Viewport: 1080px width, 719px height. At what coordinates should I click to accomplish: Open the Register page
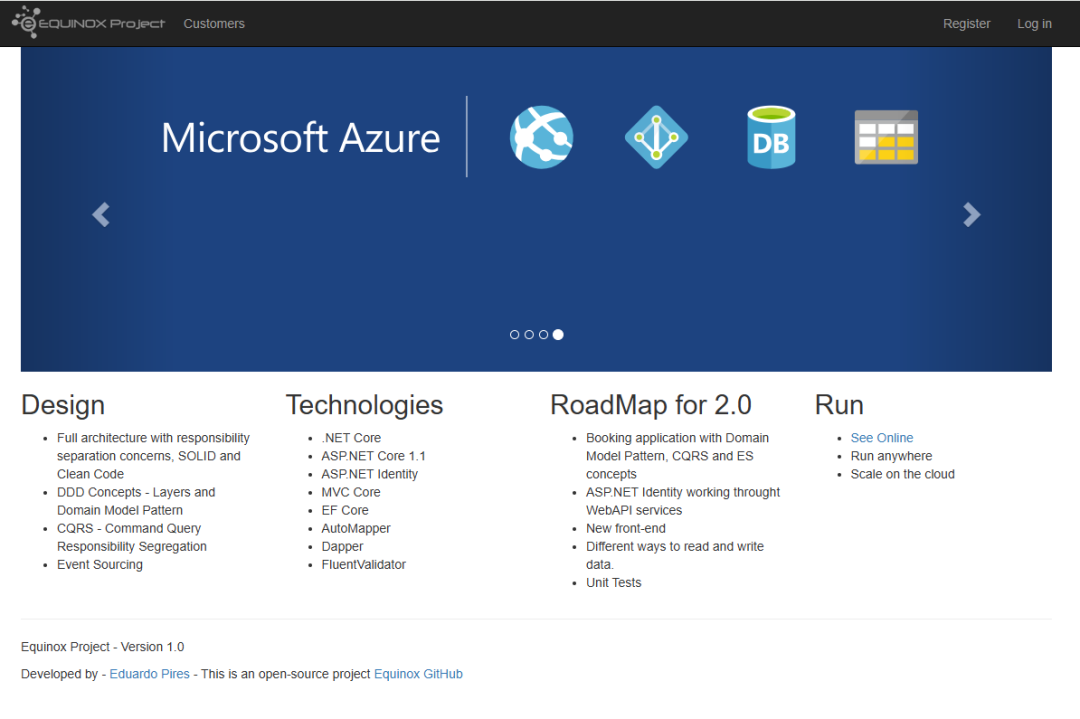click(966, 23)
